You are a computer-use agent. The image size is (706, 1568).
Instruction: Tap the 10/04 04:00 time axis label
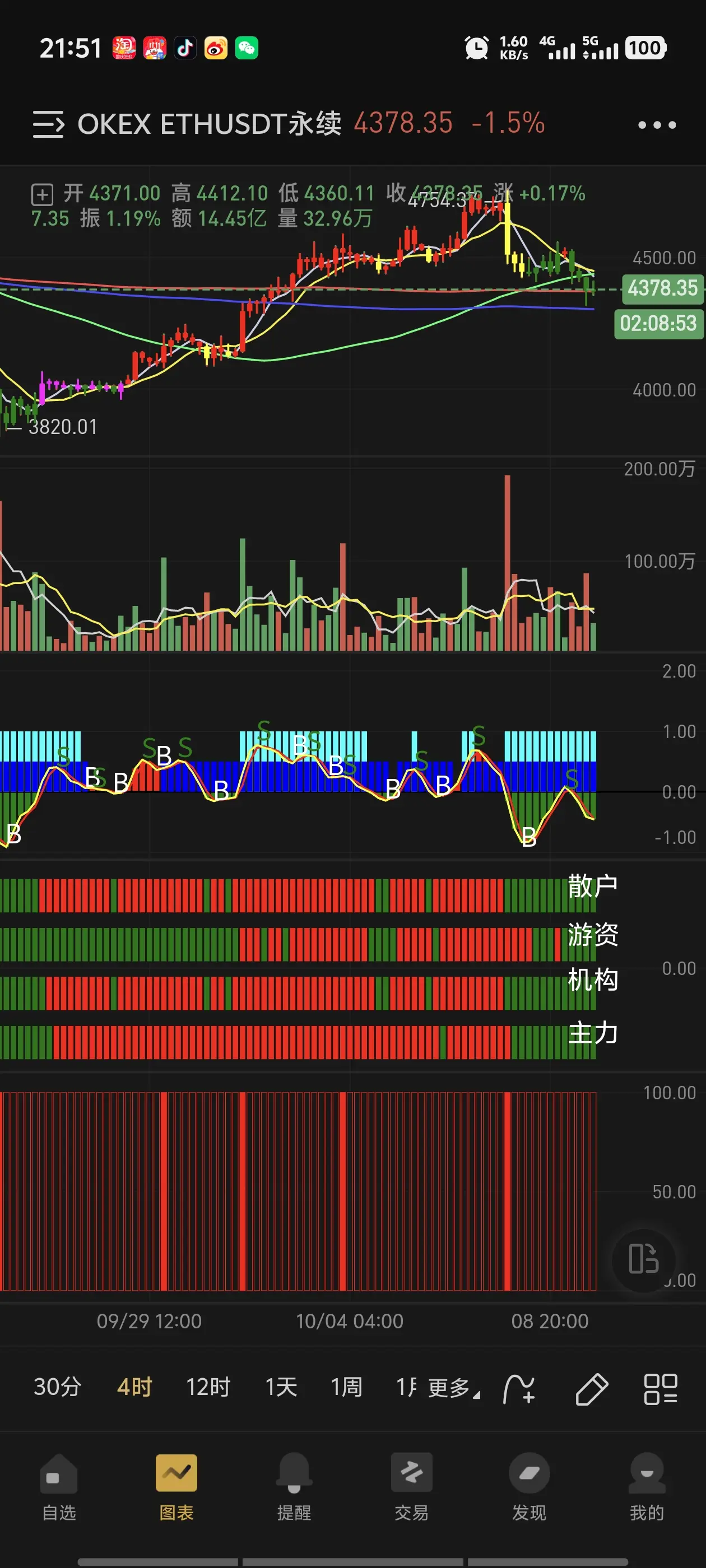350,1322
